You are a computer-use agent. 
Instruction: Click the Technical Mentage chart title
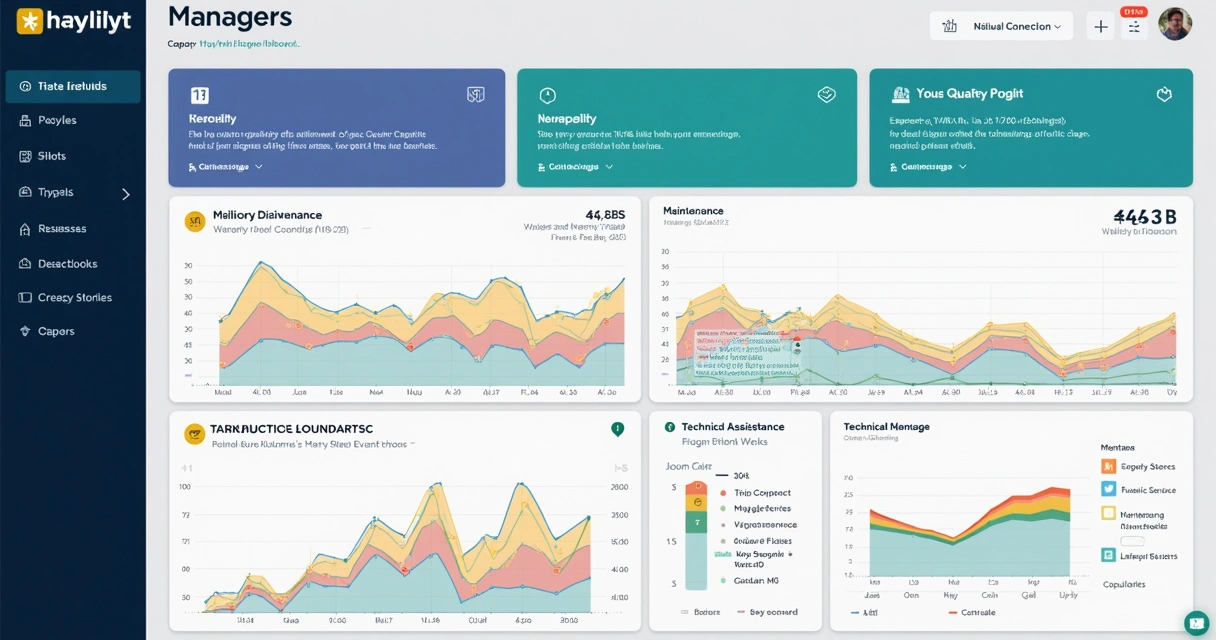[886, 426]
